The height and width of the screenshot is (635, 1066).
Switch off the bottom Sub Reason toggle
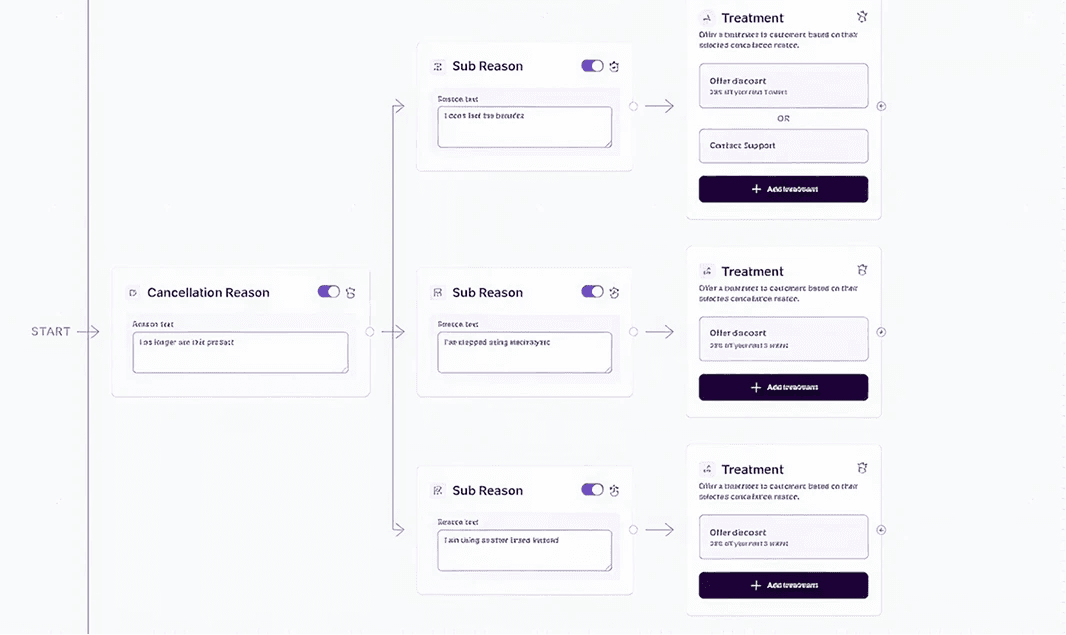coord(592,490)
